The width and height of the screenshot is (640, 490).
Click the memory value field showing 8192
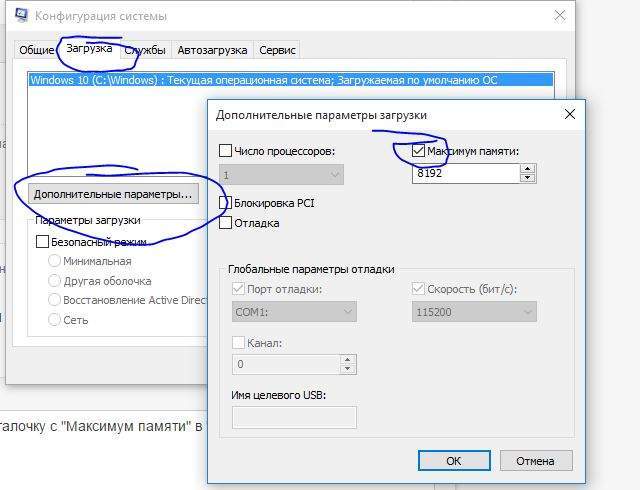(465, 173)
